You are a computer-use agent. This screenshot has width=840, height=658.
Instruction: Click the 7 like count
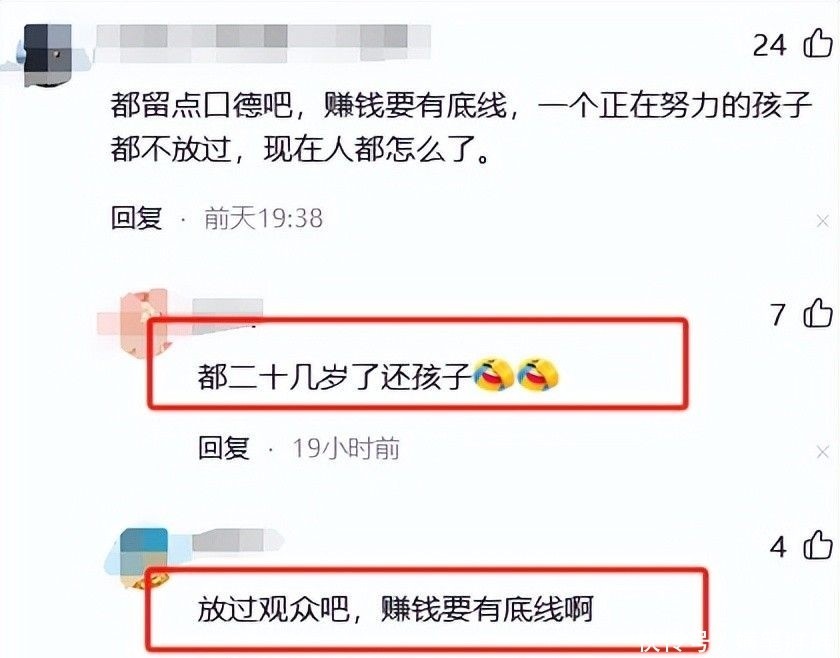(778, 315)
